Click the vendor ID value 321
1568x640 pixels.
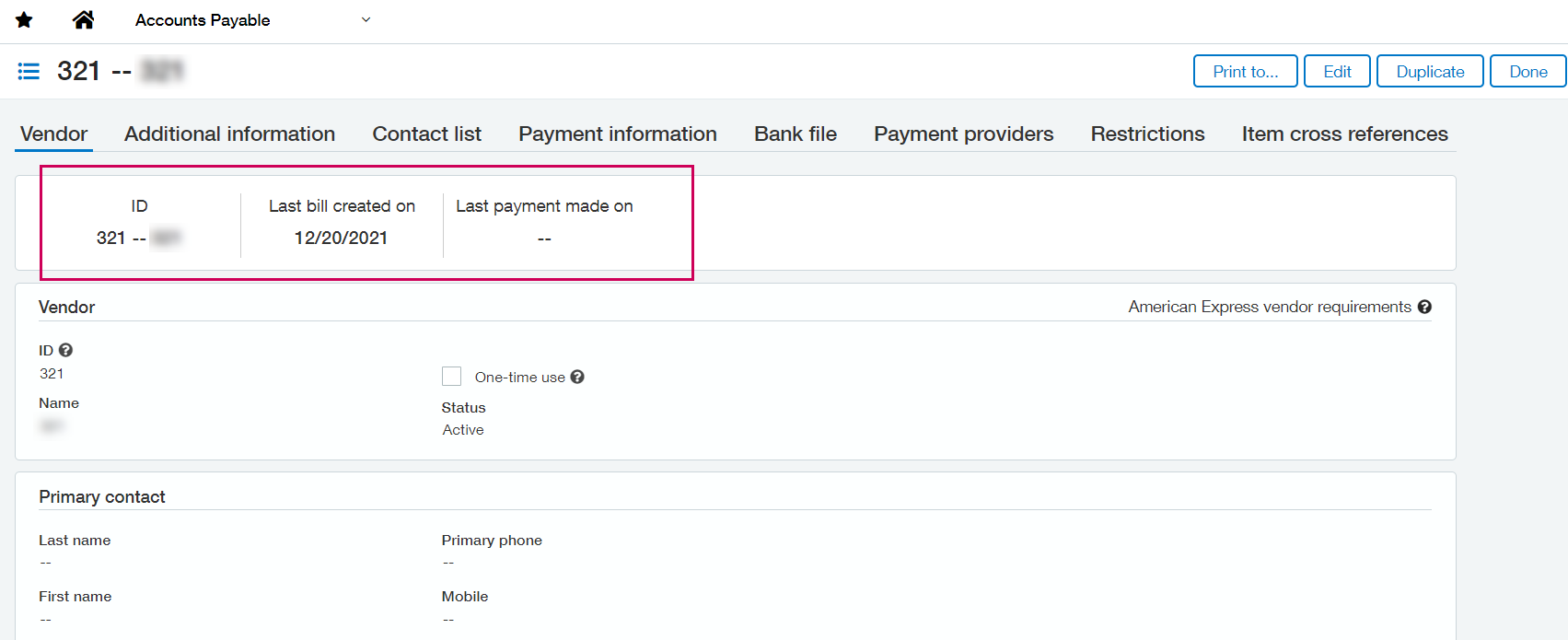point(52,373)
